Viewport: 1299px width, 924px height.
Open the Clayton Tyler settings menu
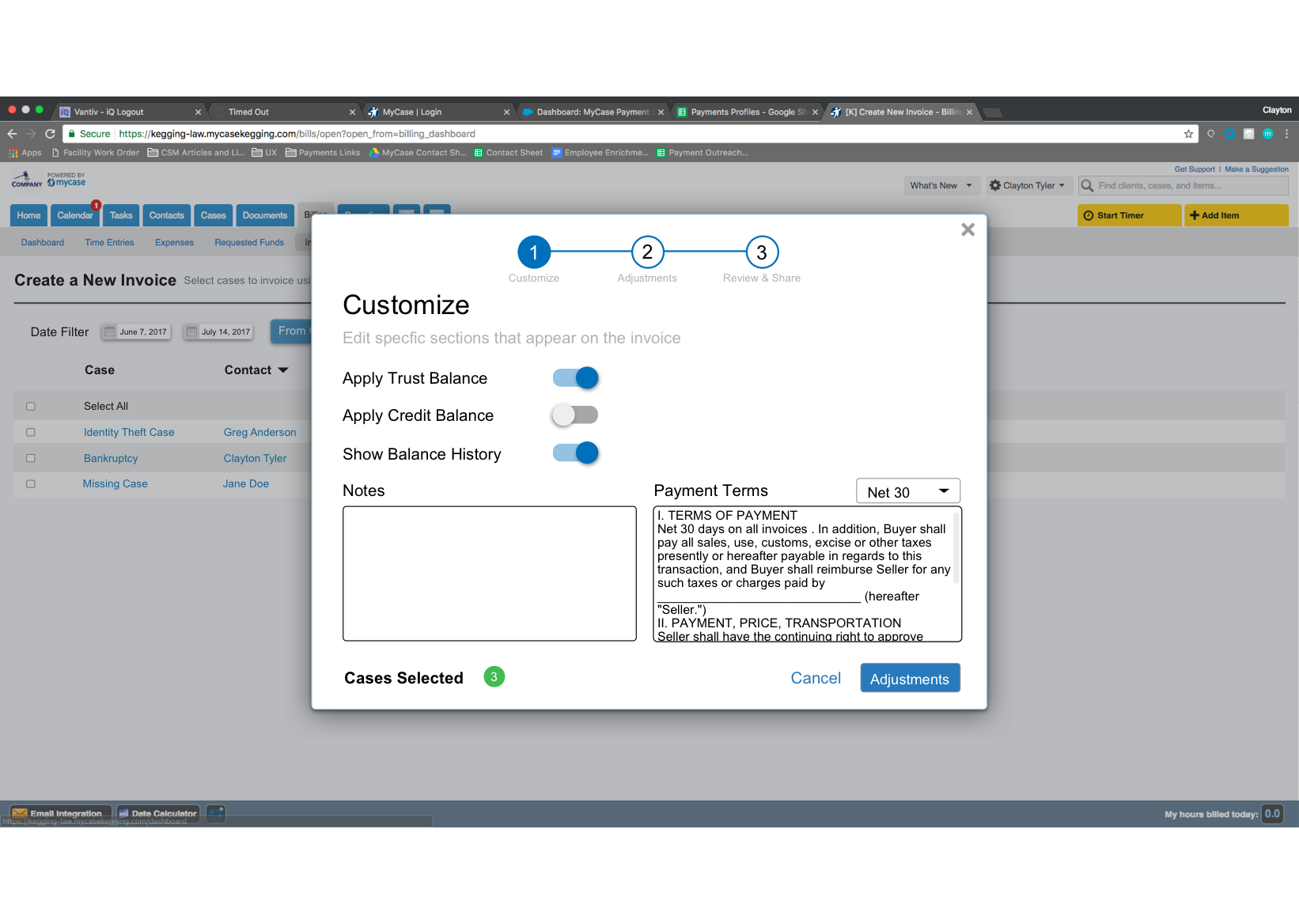pos(1028,186)
